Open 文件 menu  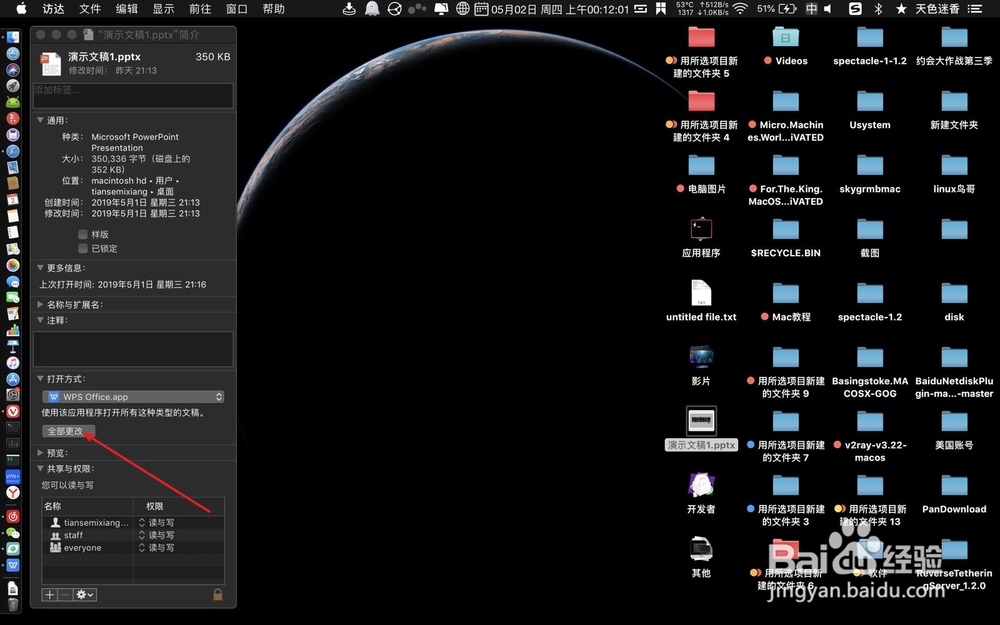coord(90,9)
